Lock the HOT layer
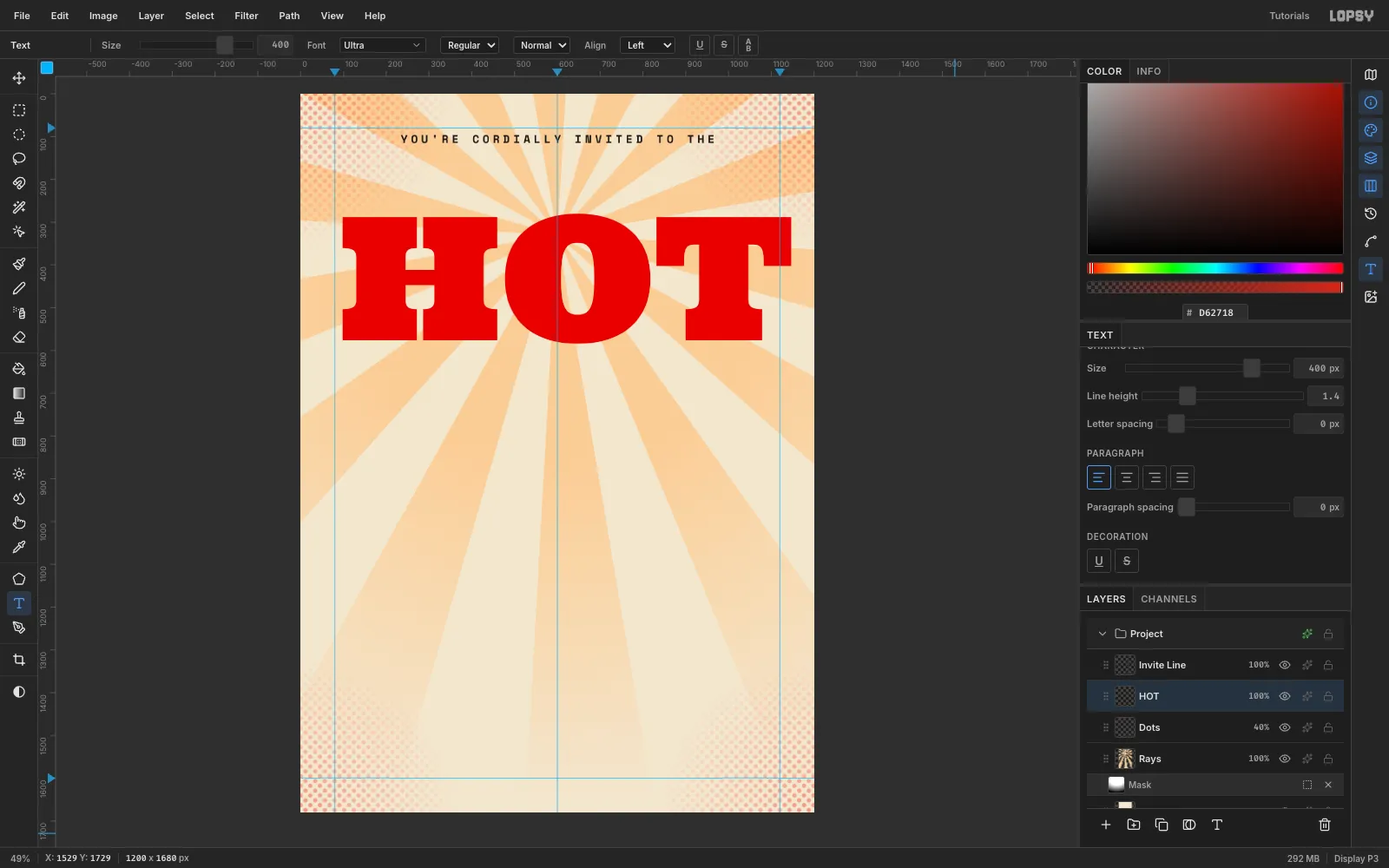Viewport: 1389px width, 868px height. tap(1328, 696)
